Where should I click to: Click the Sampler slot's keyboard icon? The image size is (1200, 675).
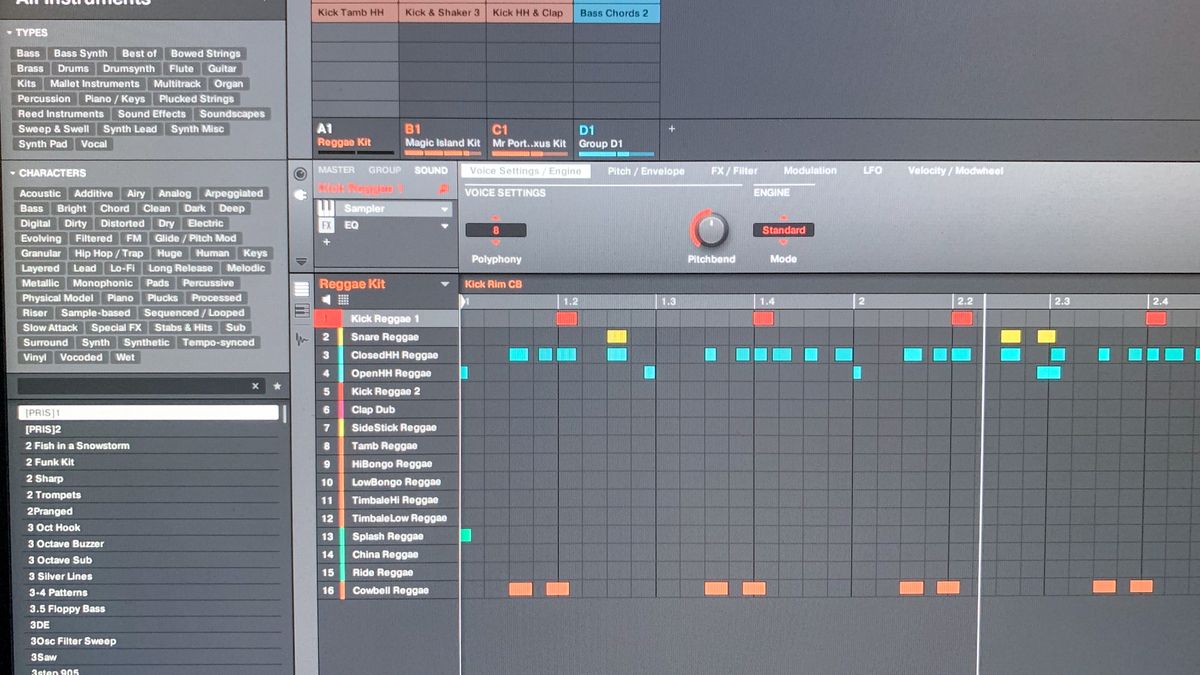(325, 209)
